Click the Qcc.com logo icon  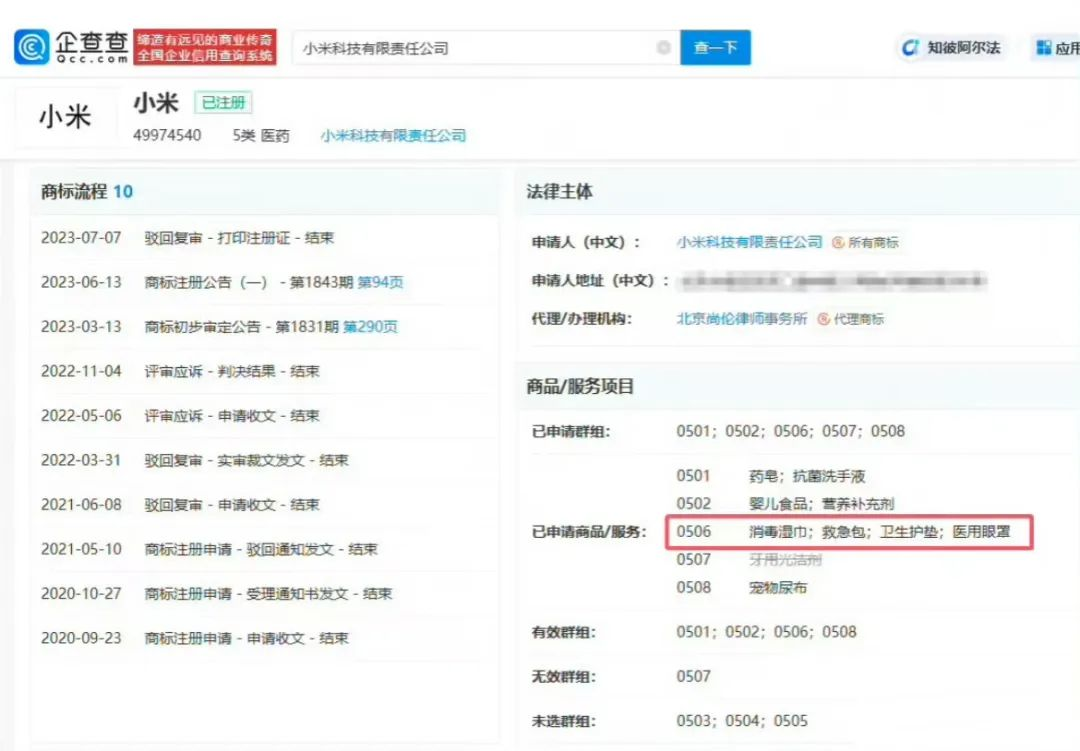pyautogui.click(x=32, y=47)
